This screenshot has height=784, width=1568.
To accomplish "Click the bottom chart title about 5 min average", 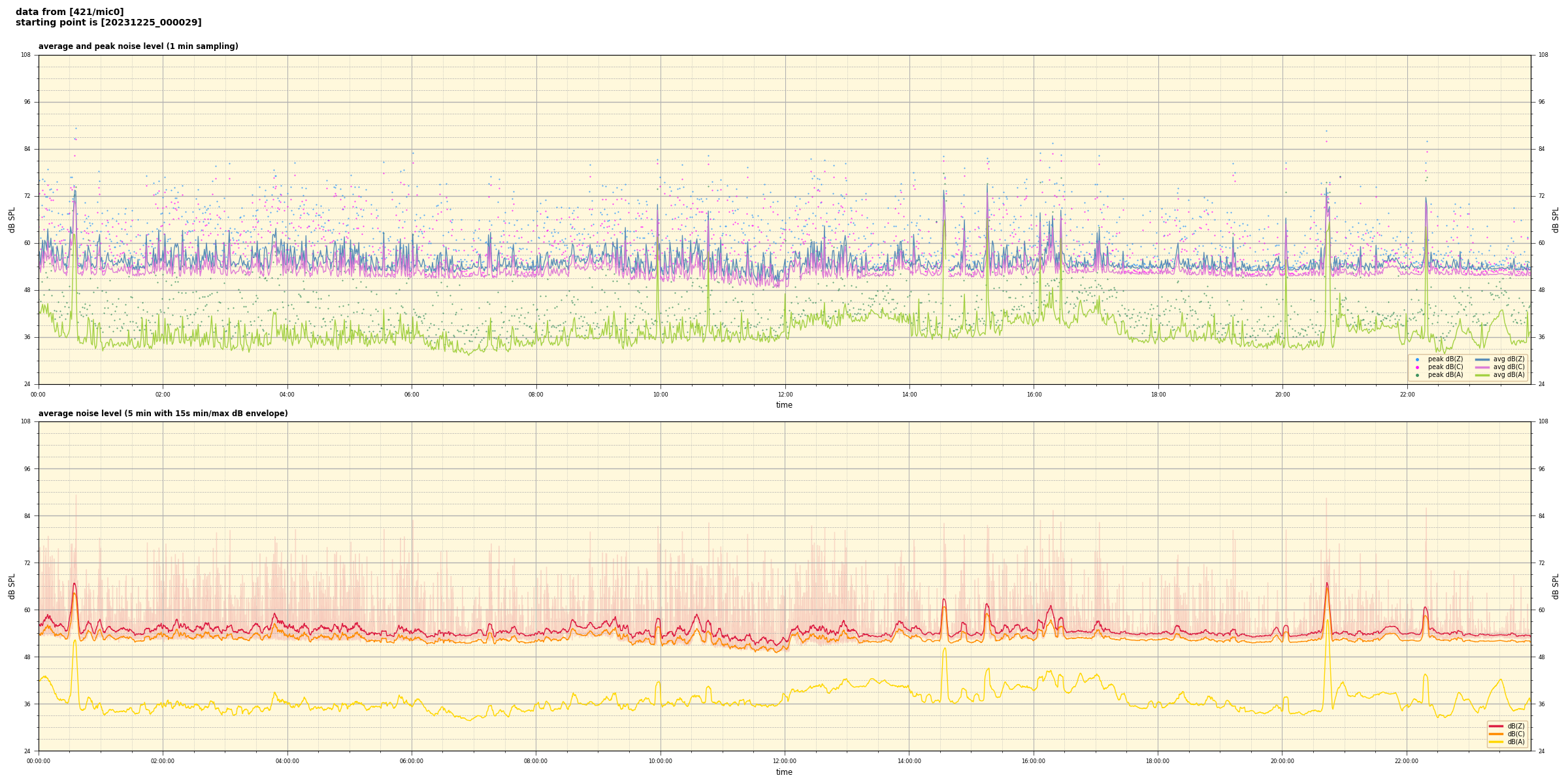I will [163, 414].
